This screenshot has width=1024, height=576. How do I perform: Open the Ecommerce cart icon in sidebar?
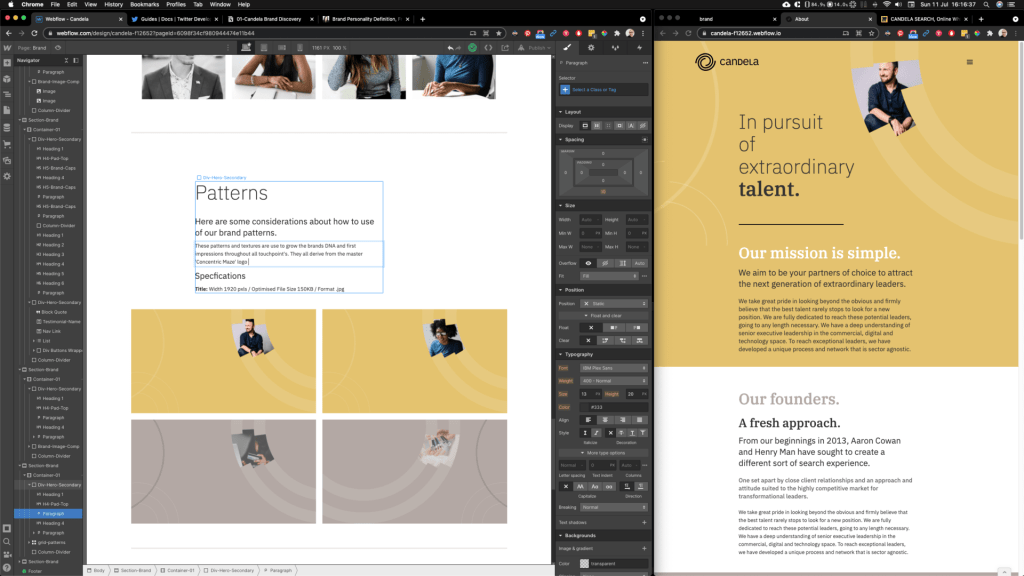7,144
